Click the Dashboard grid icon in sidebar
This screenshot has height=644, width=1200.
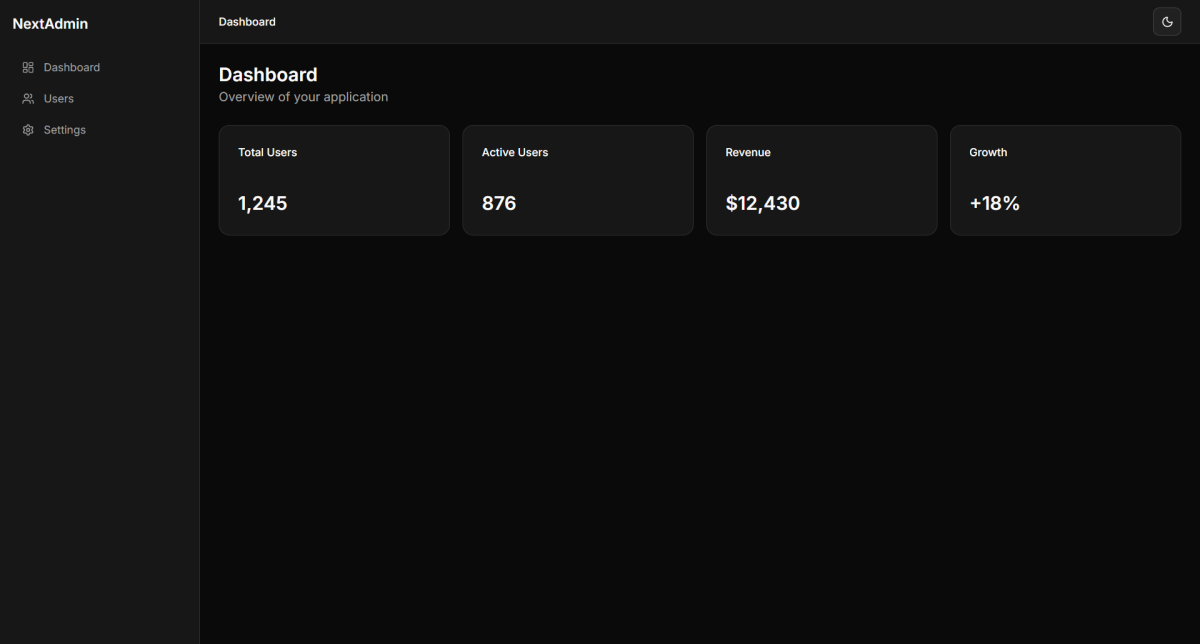(x=28, y=68)
